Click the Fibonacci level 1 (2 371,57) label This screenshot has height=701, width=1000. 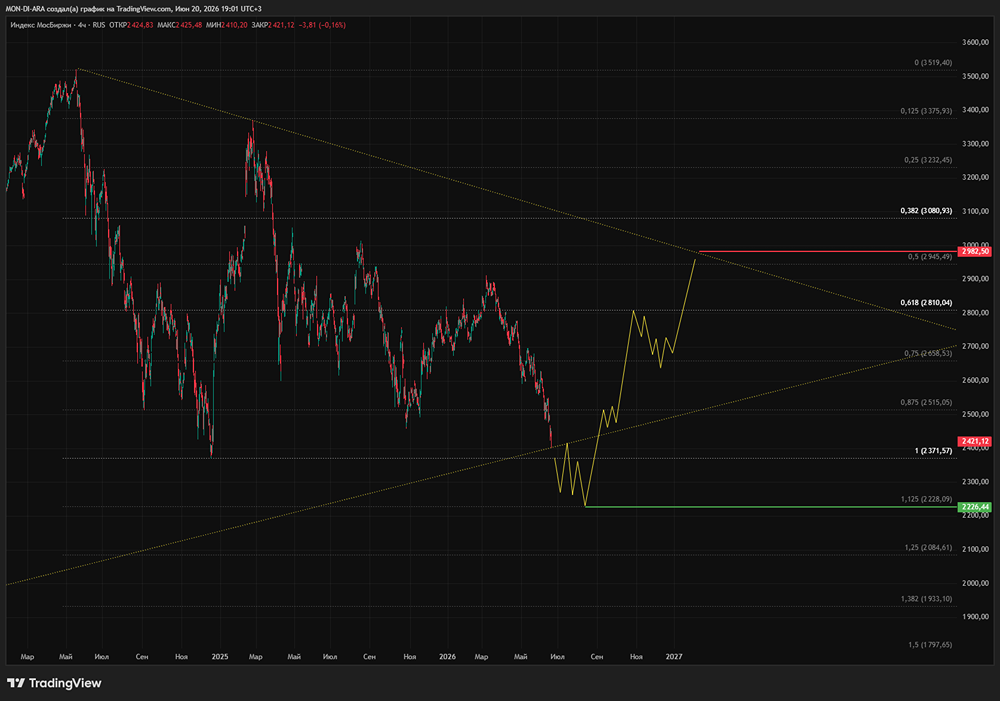tap(933, 451)
